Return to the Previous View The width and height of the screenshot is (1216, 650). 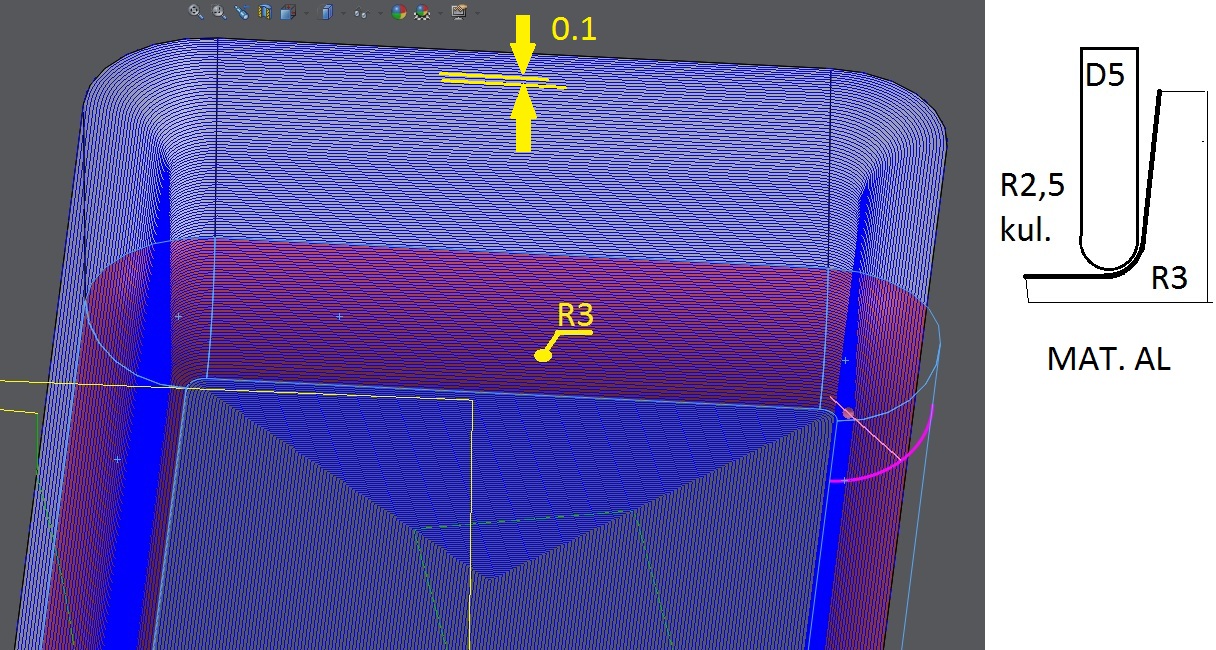point(241,12)
